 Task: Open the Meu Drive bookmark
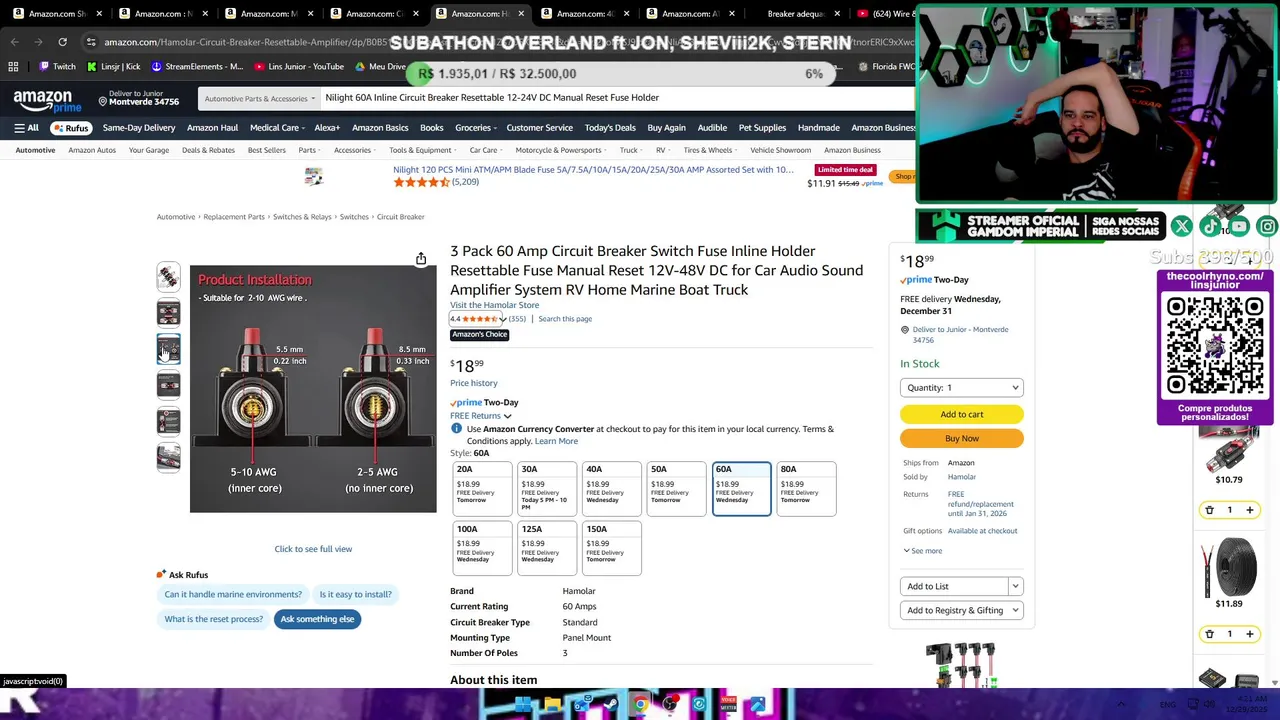(380, 67)
